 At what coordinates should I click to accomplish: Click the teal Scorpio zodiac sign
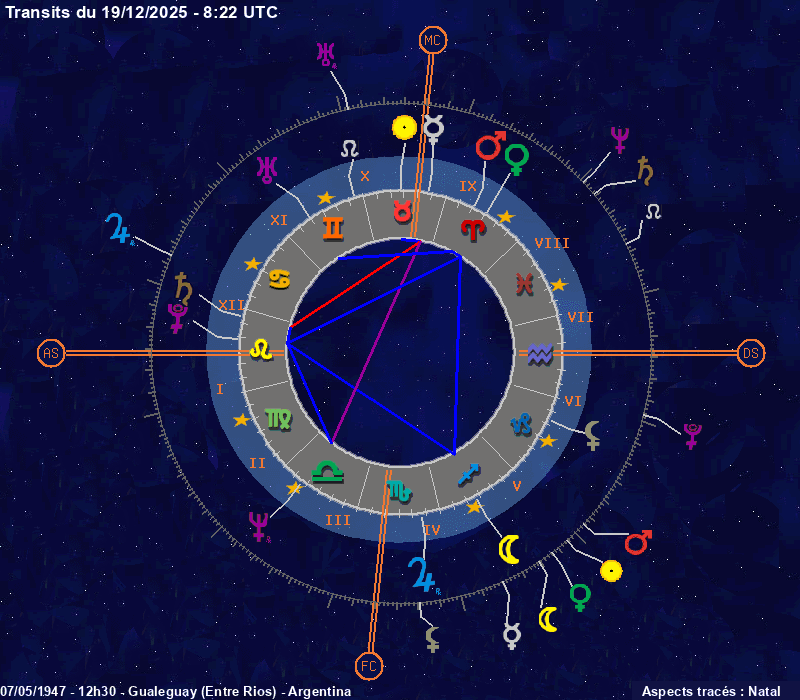397,490
